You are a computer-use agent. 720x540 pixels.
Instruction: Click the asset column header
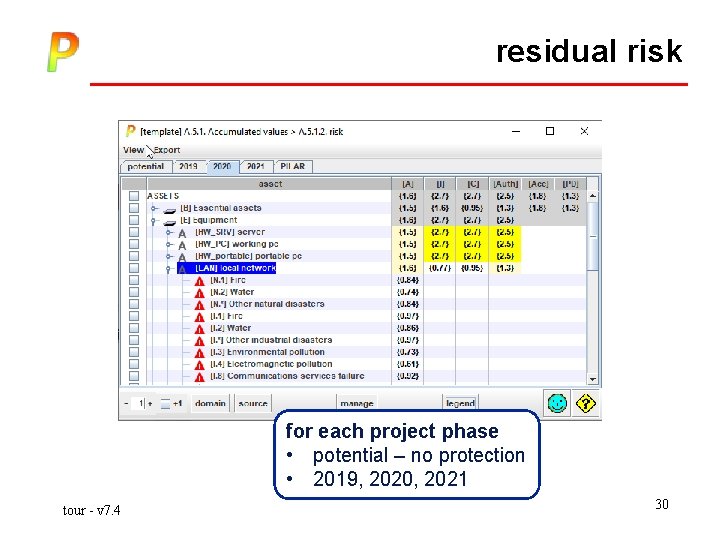tap(270, 184)
